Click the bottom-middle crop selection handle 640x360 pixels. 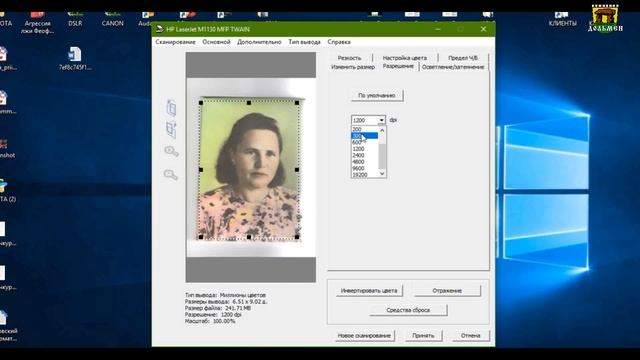click(249, 237)
